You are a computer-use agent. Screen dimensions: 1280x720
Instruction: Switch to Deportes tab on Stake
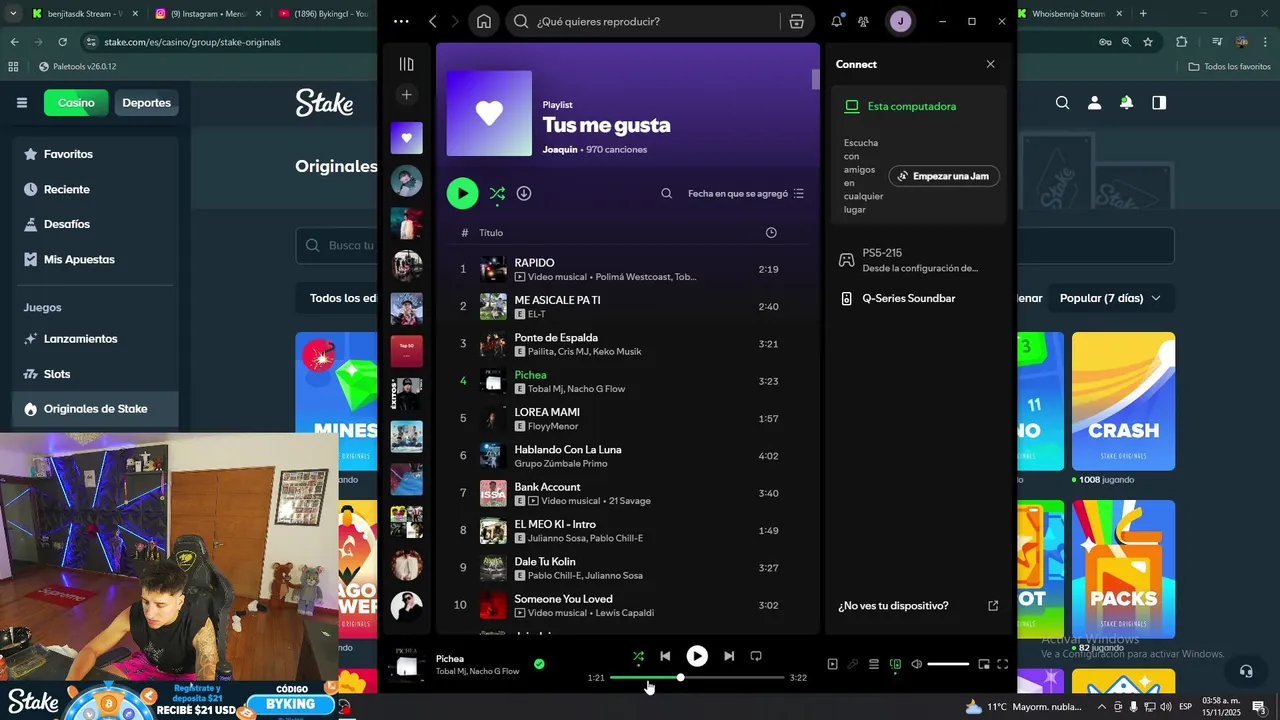click(147, 103)
